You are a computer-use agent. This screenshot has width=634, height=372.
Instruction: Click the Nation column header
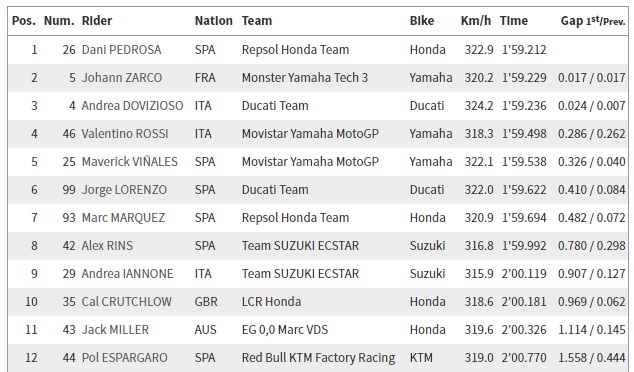[213, 21]
